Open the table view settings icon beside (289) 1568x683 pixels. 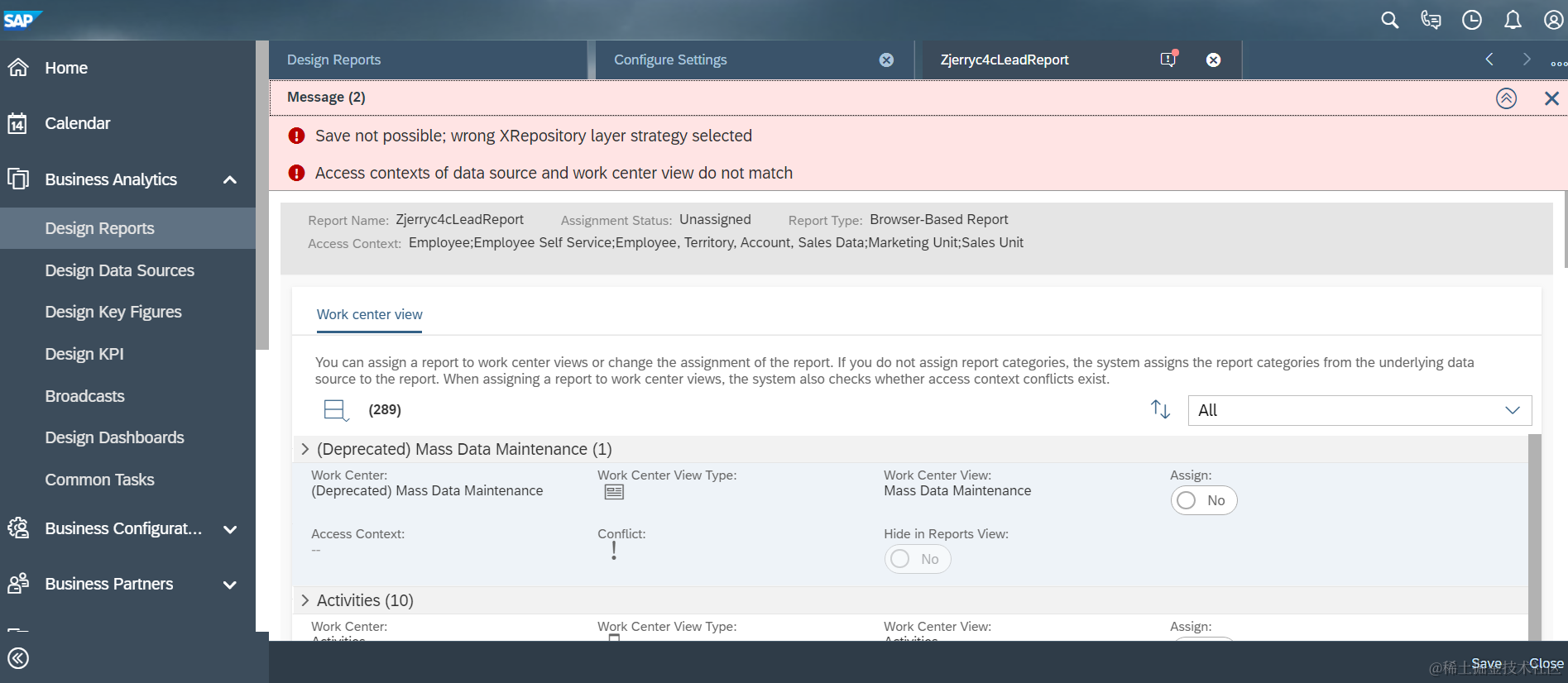click(x=336, y=410)
